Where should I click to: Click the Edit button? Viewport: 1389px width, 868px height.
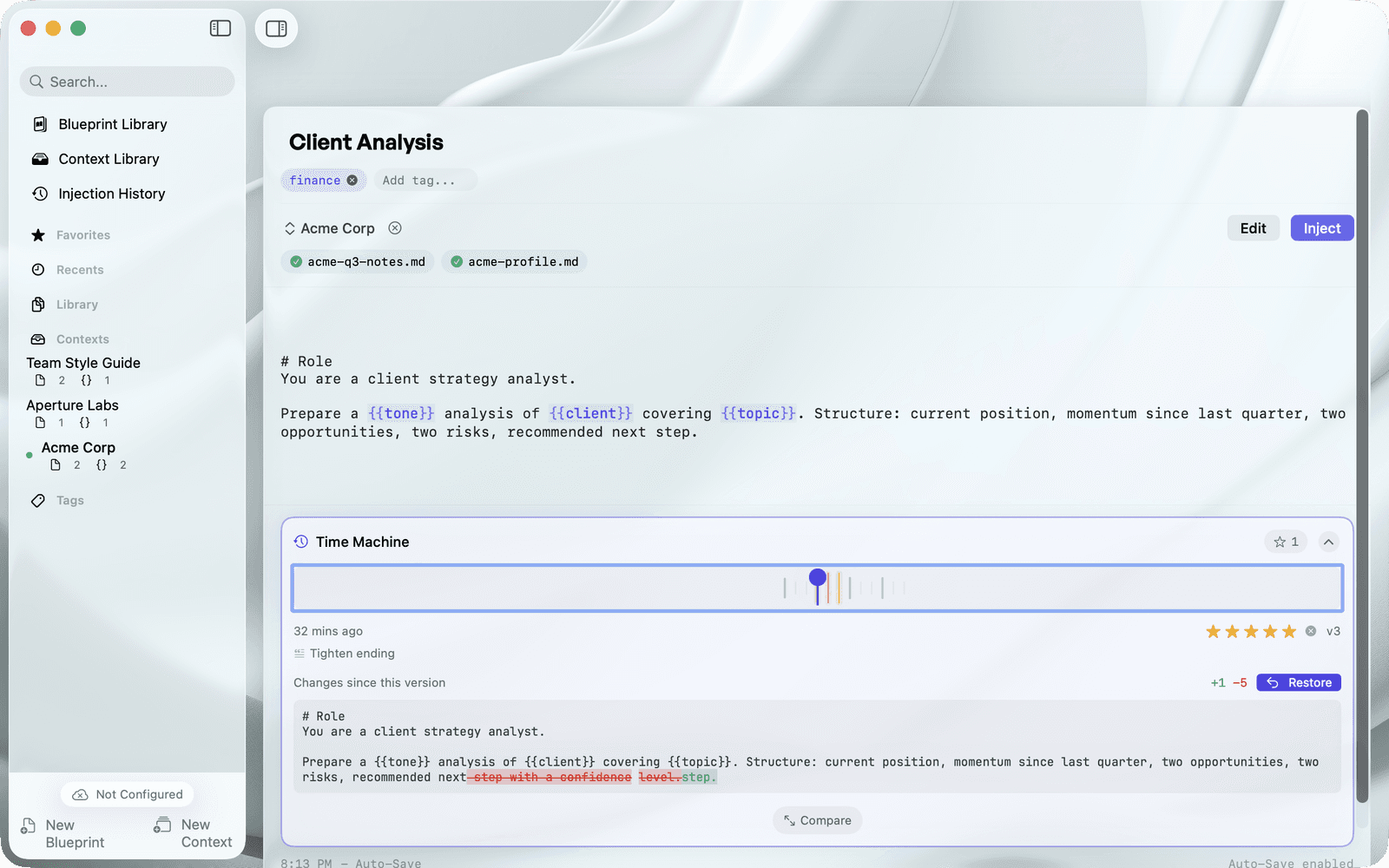tap(1253, 228)
